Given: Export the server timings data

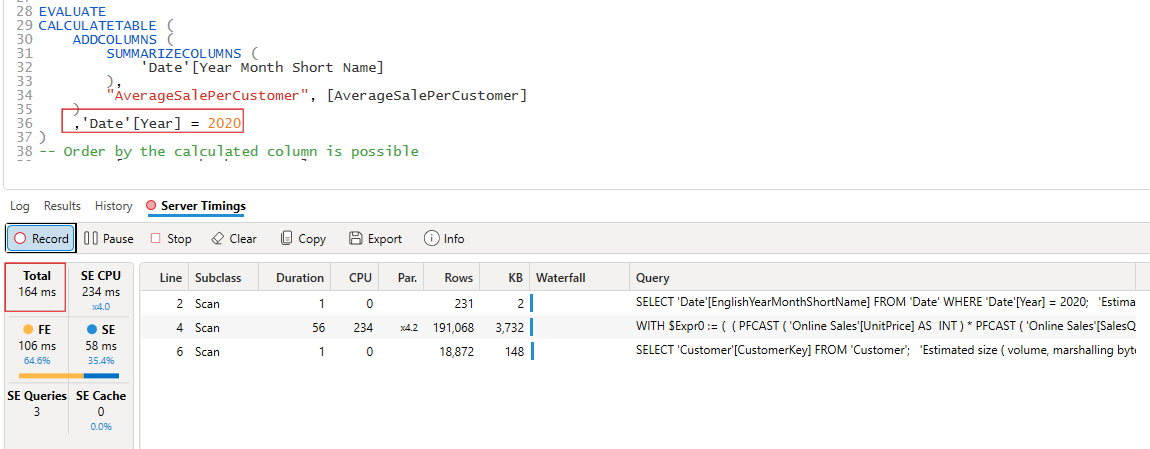Looking at the screenshot, I should click(375, 239).
